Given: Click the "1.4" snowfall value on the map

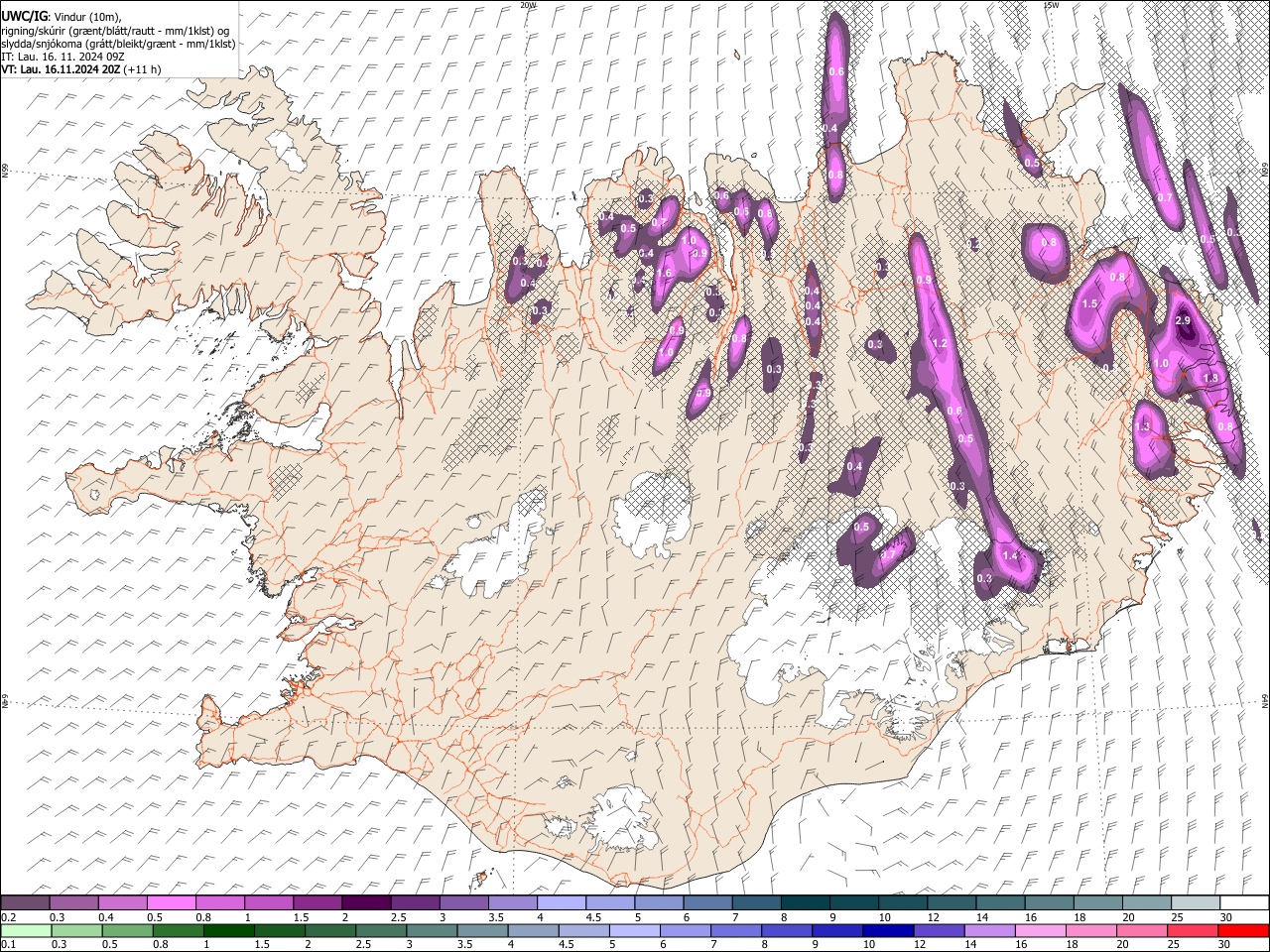Looking at the screenshot, I should click(x=1011, y=556).
